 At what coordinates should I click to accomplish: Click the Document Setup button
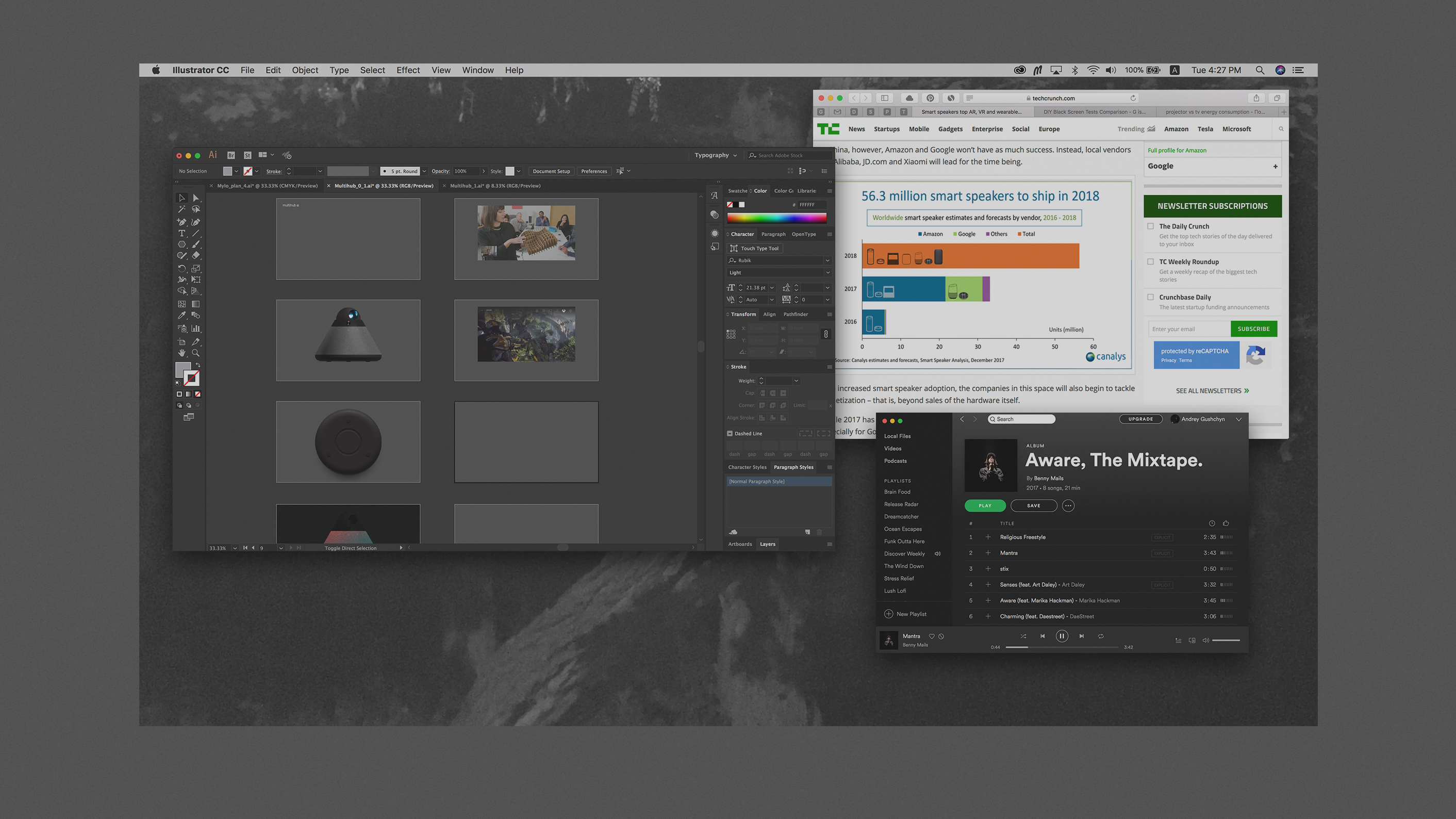click(x=551, y=171)
